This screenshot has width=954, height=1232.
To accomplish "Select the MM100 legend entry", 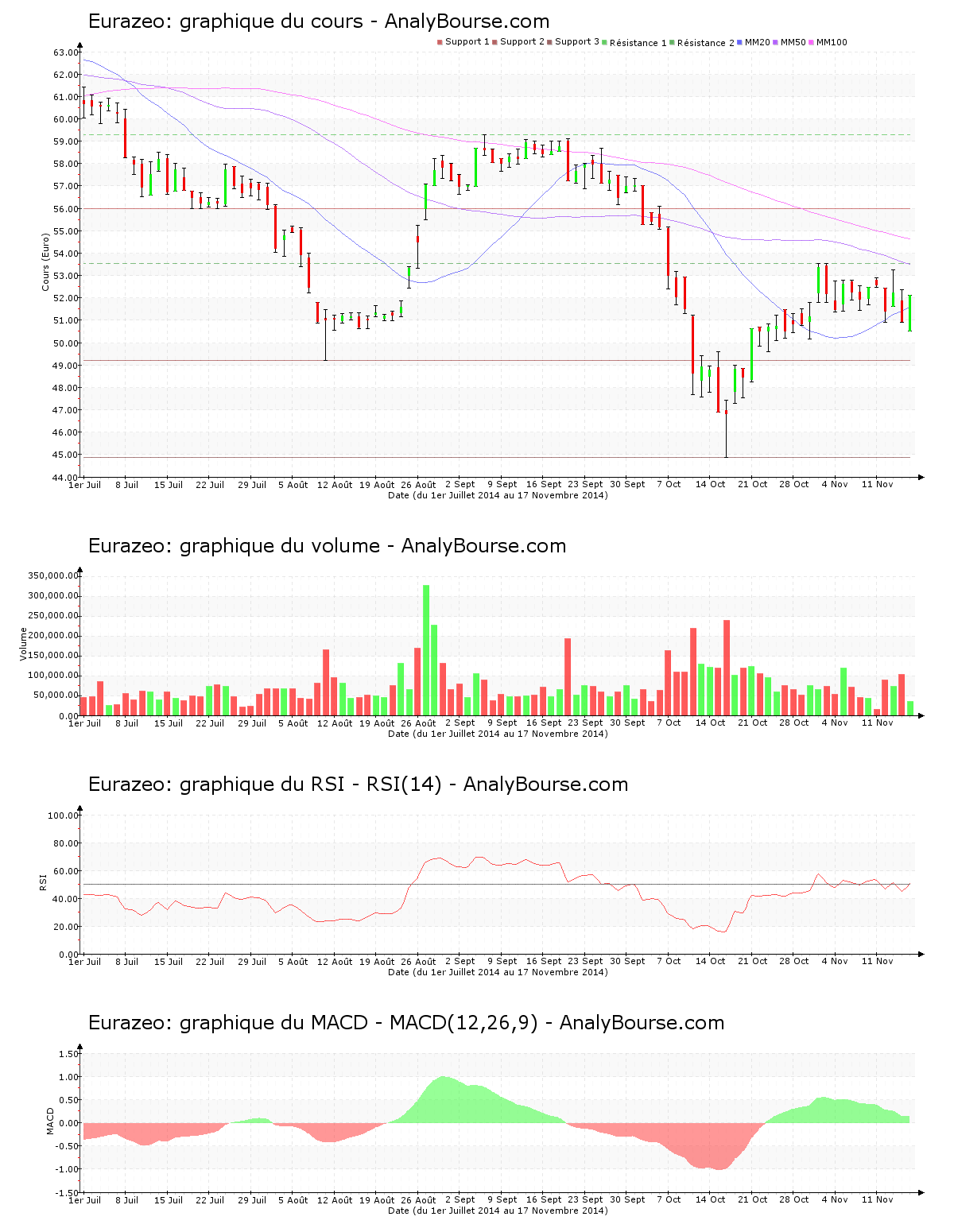I will point(832,42).
